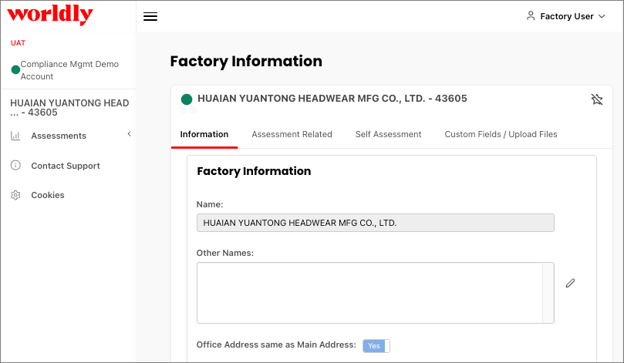Viewport: 624px width, 363px height.
Task: Select the Information tab
Action: [x=204, y=135]
